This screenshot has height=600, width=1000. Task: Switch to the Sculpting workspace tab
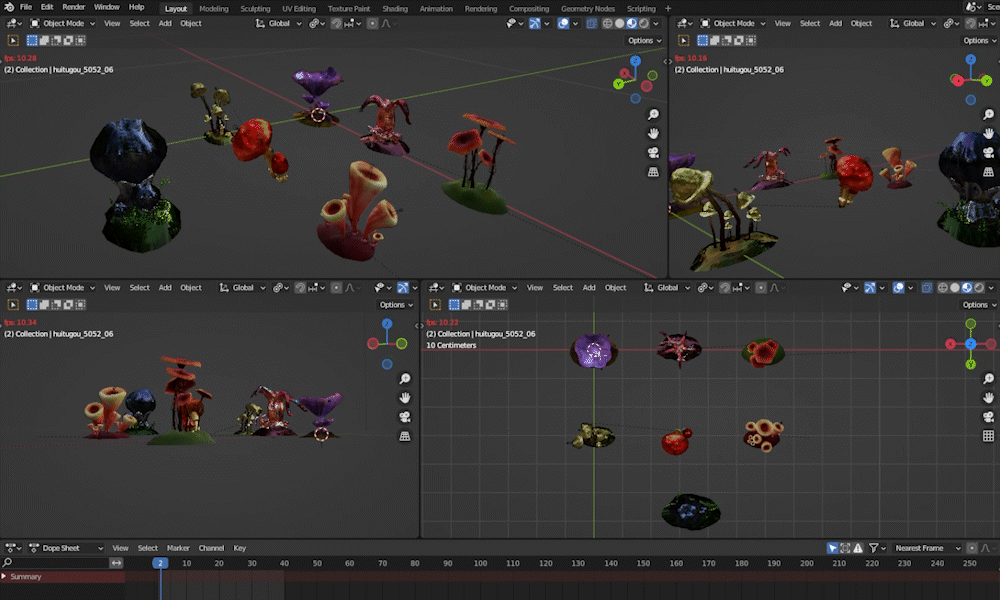point(255,8)
